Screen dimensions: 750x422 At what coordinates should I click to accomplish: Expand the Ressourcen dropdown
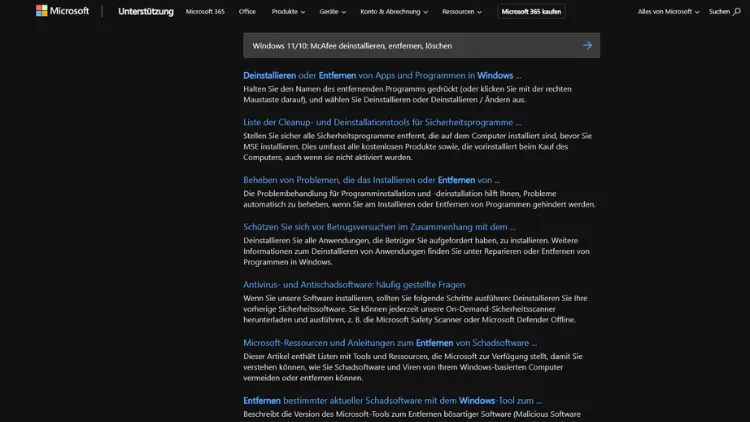coord(462,11)
